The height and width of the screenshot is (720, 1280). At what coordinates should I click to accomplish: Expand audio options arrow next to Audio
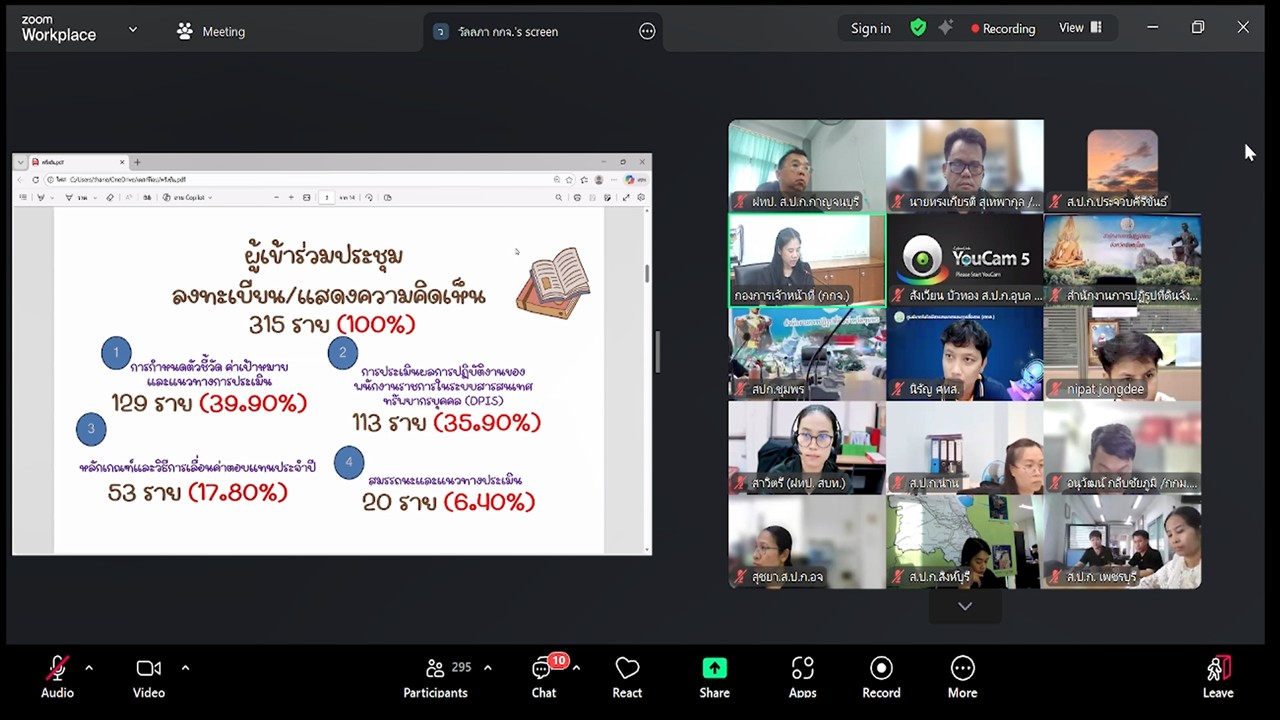[x=89, y=668]
